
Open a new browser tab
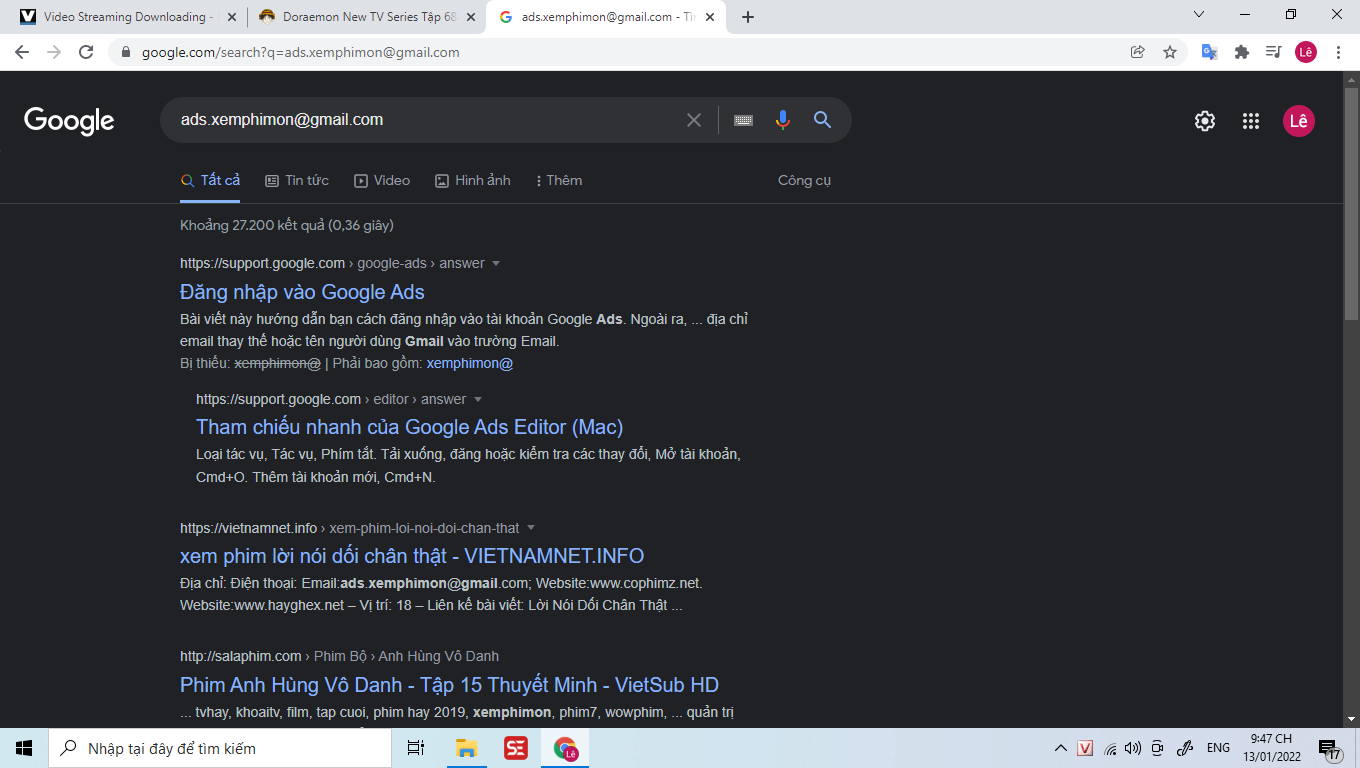(x=748, y=17)
